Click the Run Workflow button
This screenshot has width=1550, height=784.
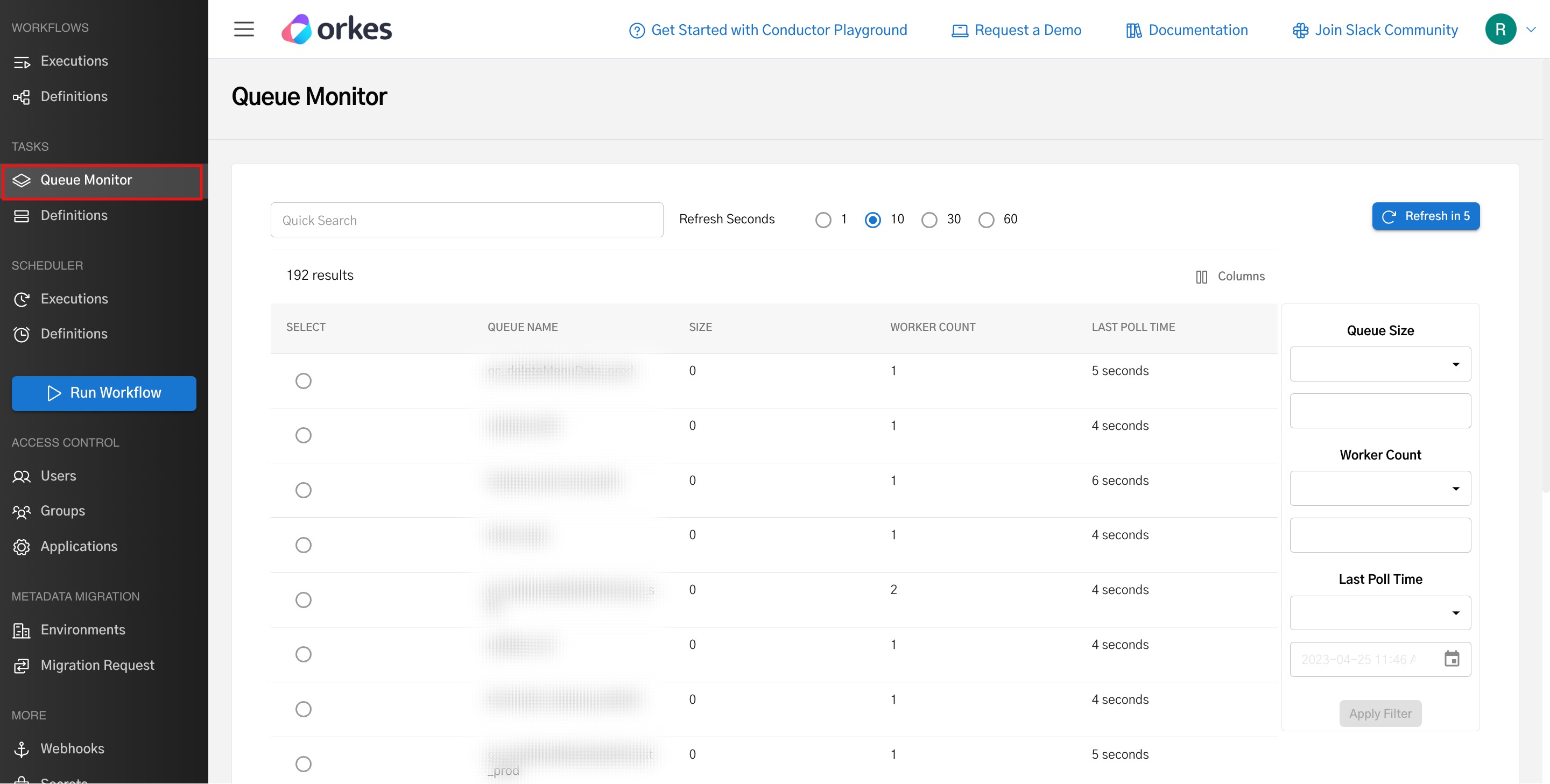click(103, 393)
